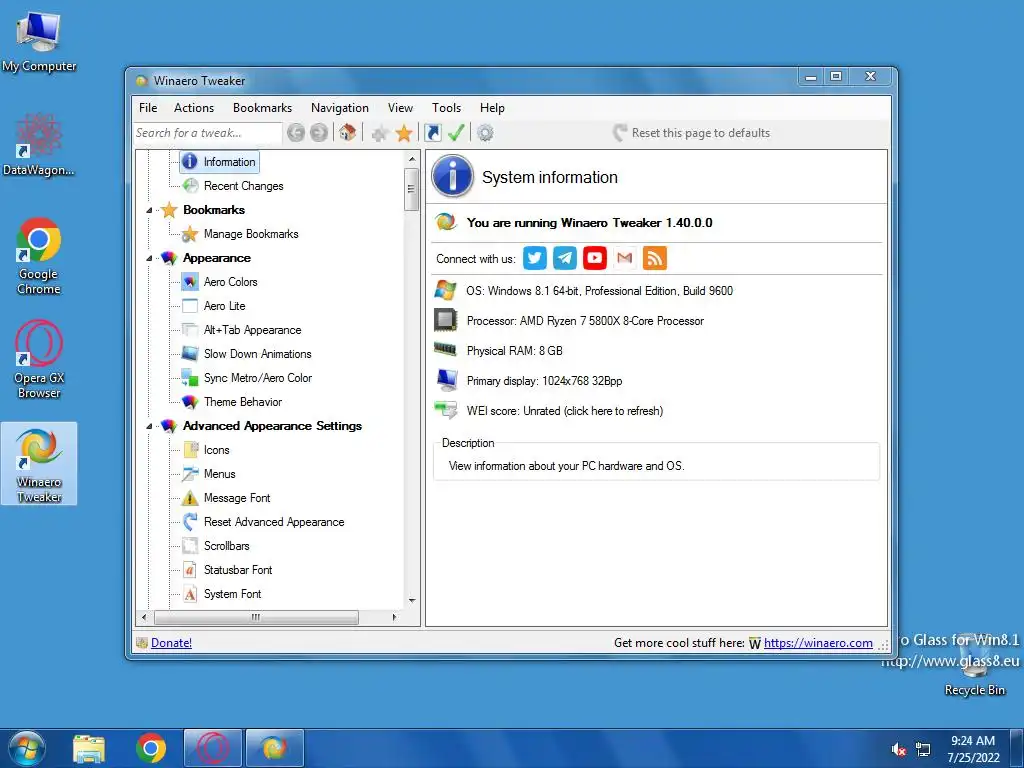
Task: Collapse Advanced Appearance Settings node
Action: (149, 426)
